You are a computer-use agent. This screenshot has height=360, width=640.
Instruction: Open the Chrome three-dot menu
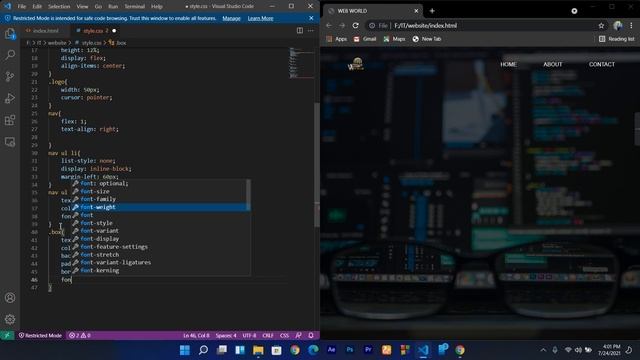click(631, 25)
